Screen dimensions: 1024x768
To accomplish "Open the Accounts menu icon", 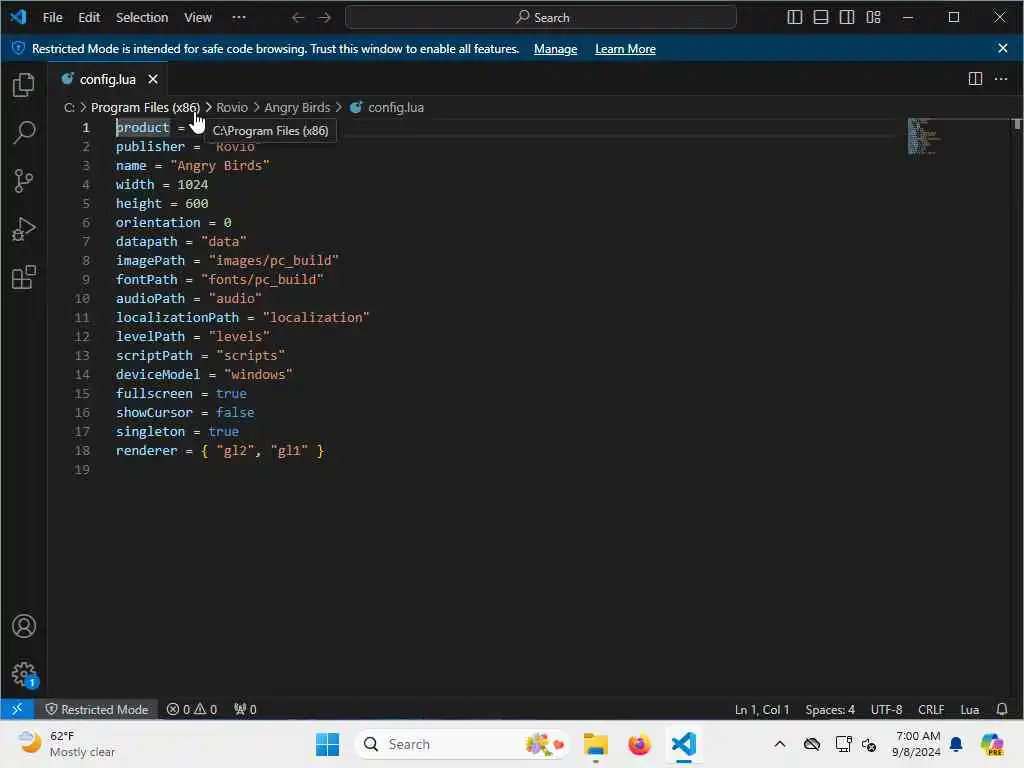I will click(24, 626).
